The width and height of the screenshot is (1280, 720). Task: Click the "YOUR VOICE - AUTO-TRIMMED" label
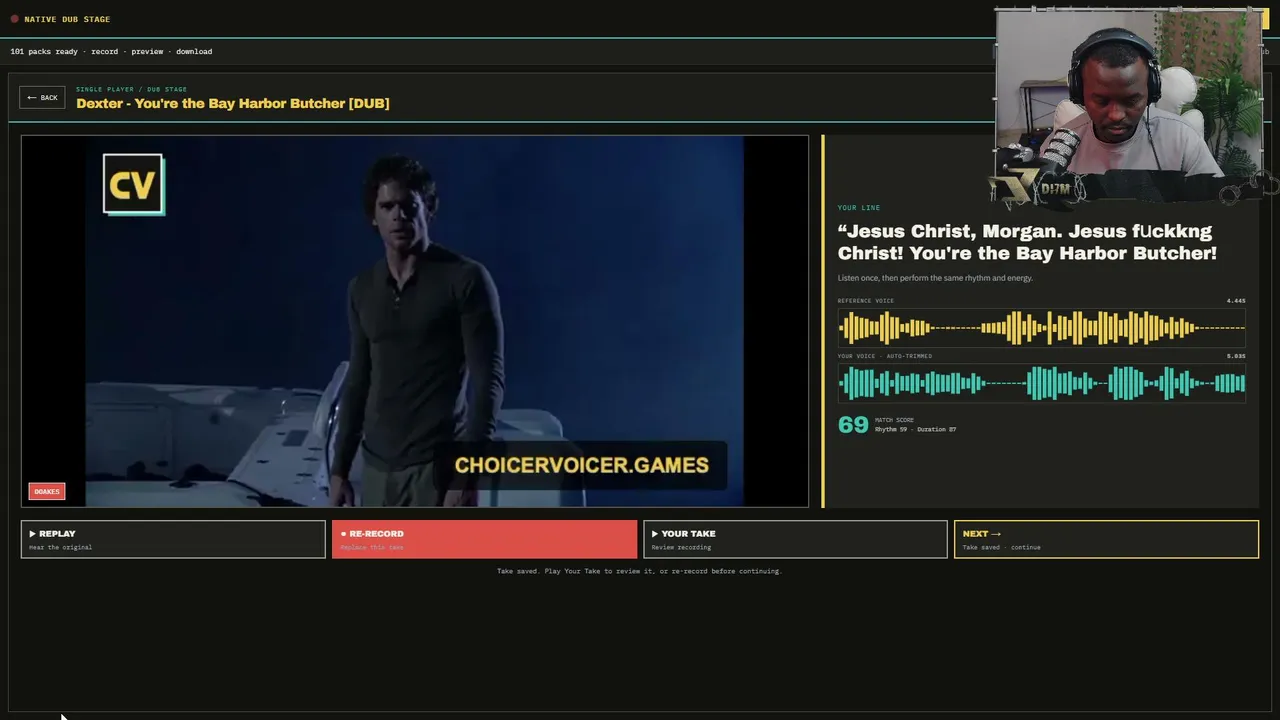point(885,356)
